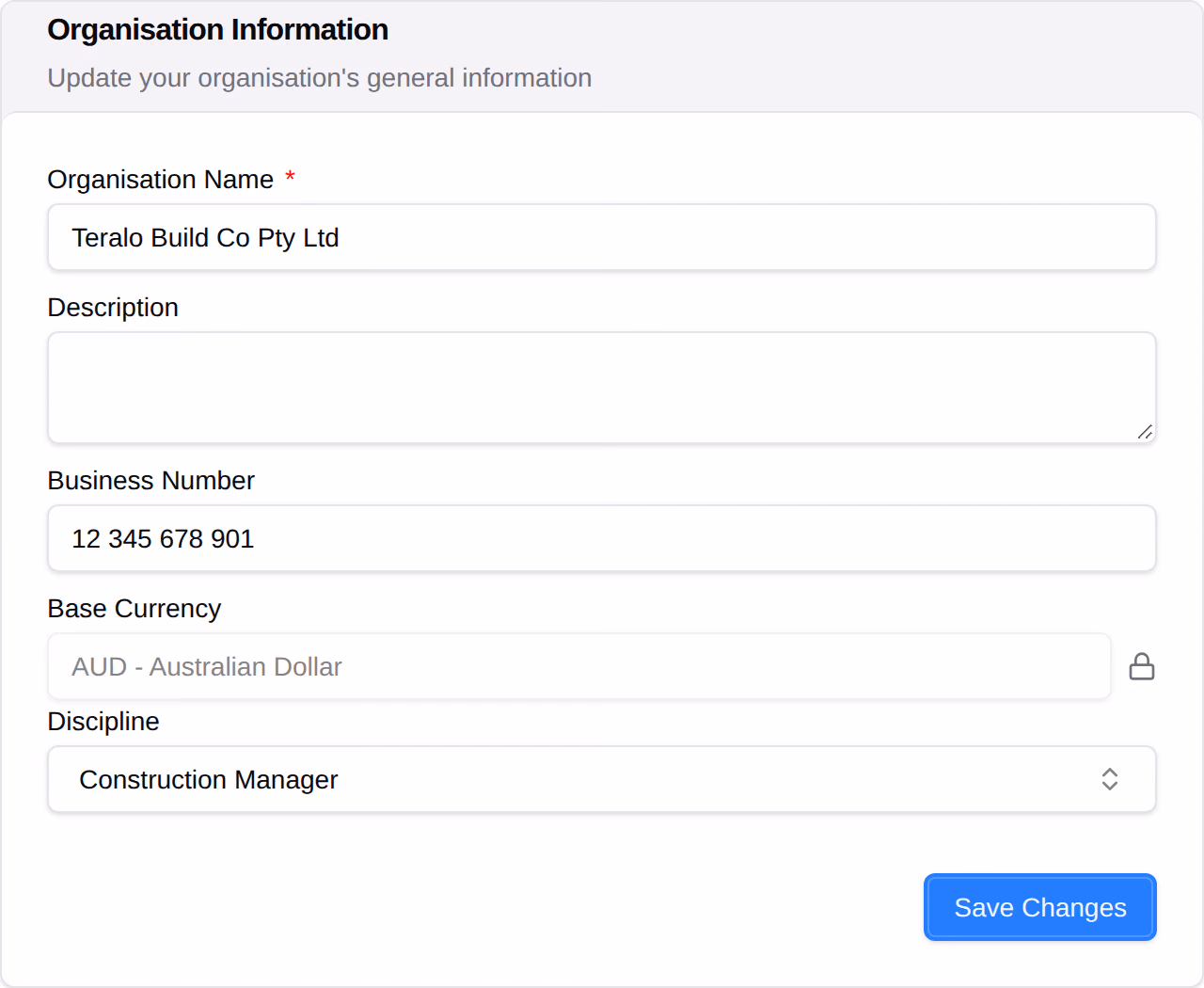The image size is (1204, 988).
Task: Click the locked Base Currency field
Action: tap(579, 666)
